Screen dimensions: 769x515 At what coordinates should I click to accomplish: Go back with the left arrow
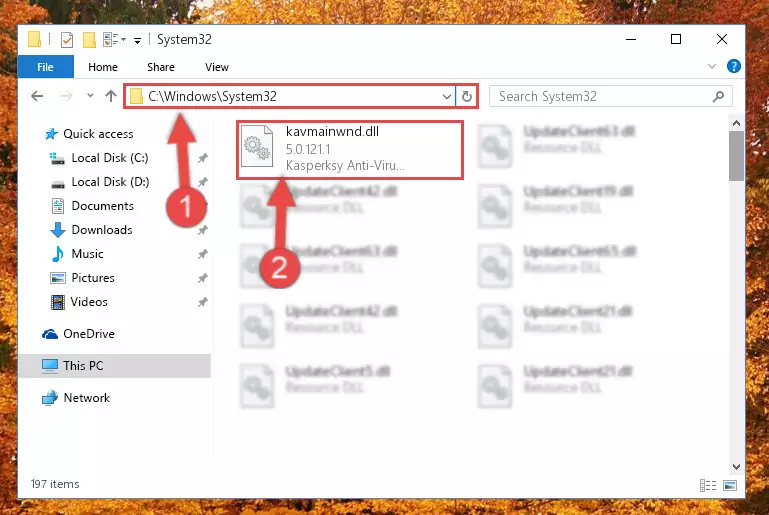point(37,96)
